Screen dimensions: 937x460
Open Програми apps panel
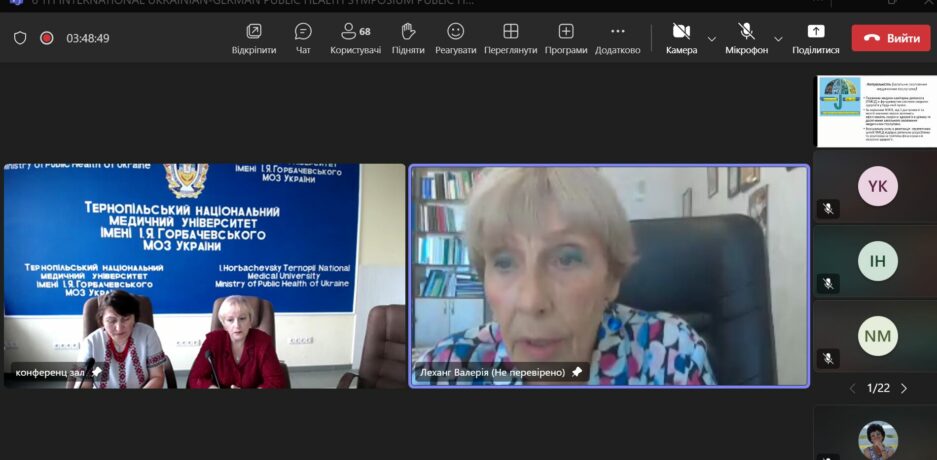click(x=566, y=38)
